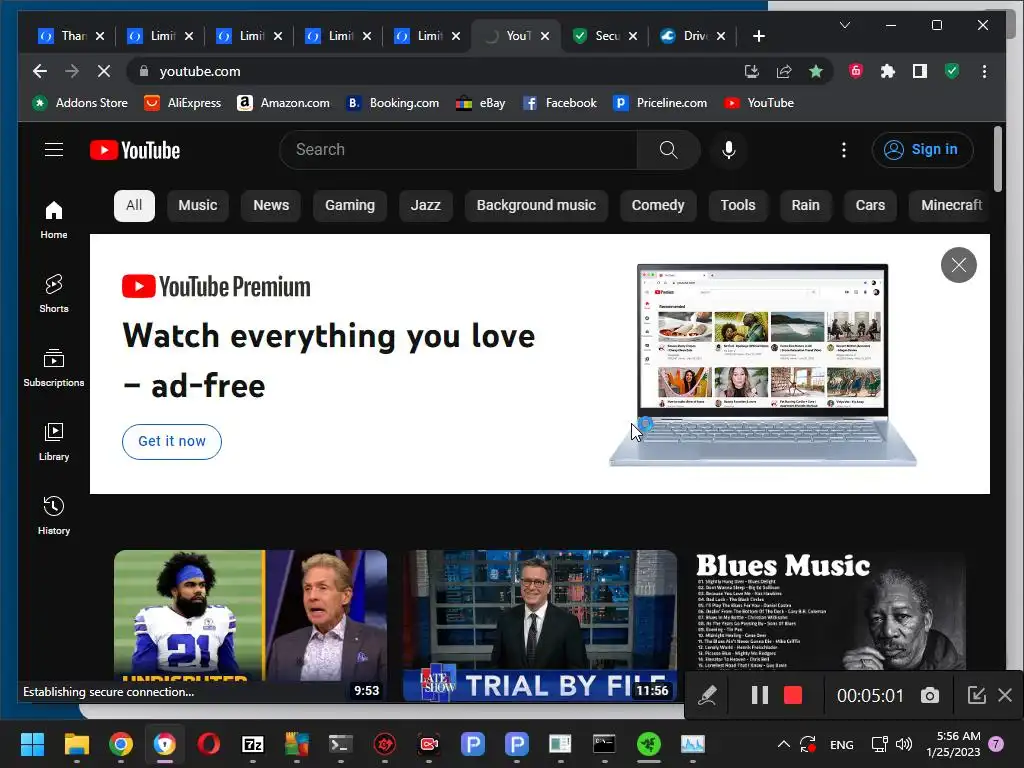
Task: Select the Music filter chip
Action: pos(198,205)
